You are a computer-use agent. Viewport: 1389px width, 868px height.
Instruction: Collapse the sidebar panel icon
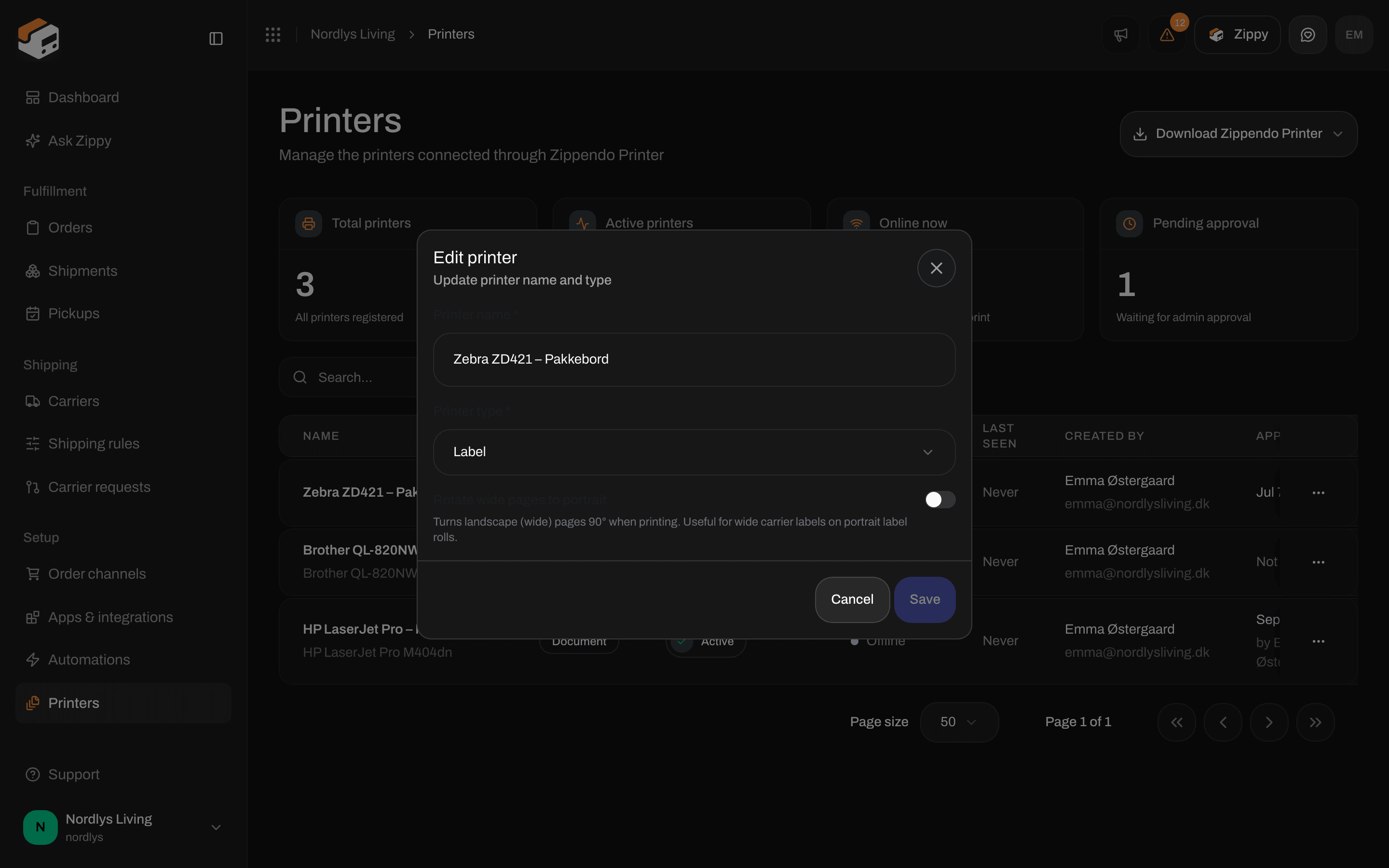[216, 39]
